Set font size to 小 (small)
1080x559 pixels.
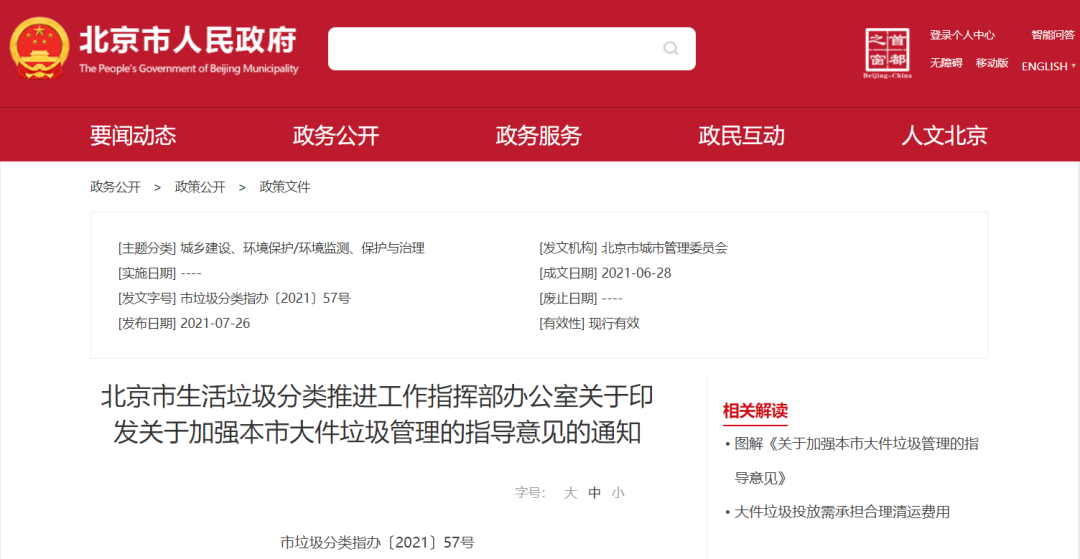pos(618,493)
